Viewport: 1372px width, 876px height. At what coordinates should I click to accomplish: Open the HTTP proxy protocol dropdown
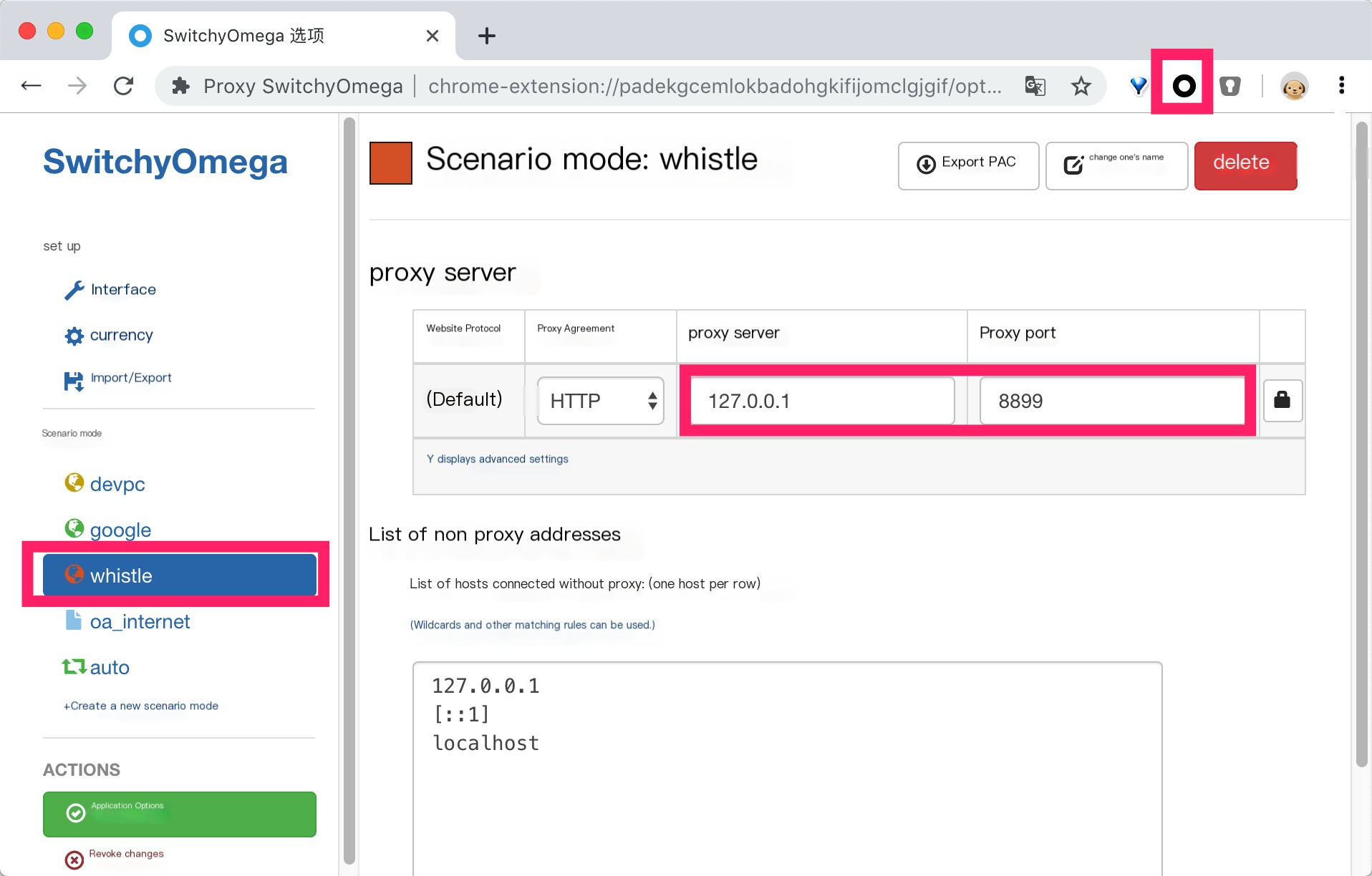(600, 401)
